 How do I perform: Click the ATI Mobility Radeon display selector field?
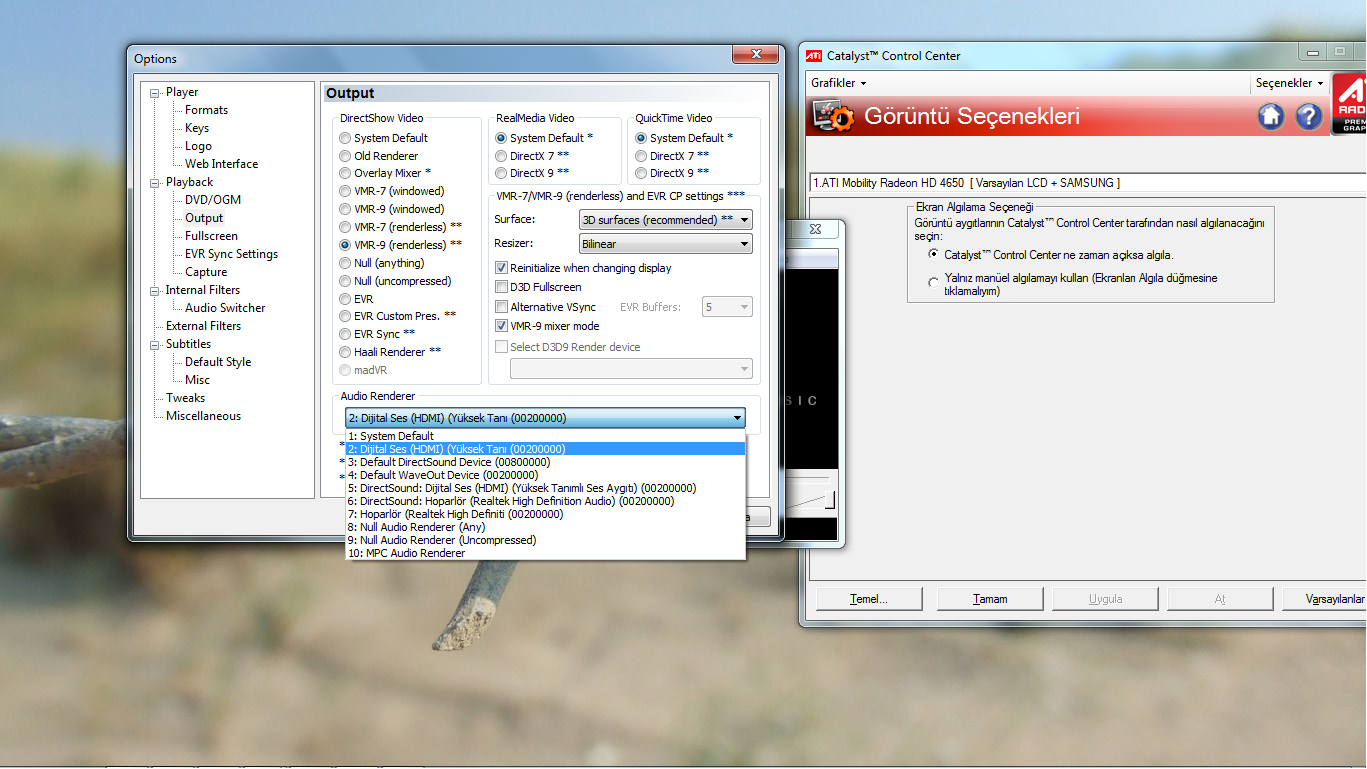(1088, 183)
